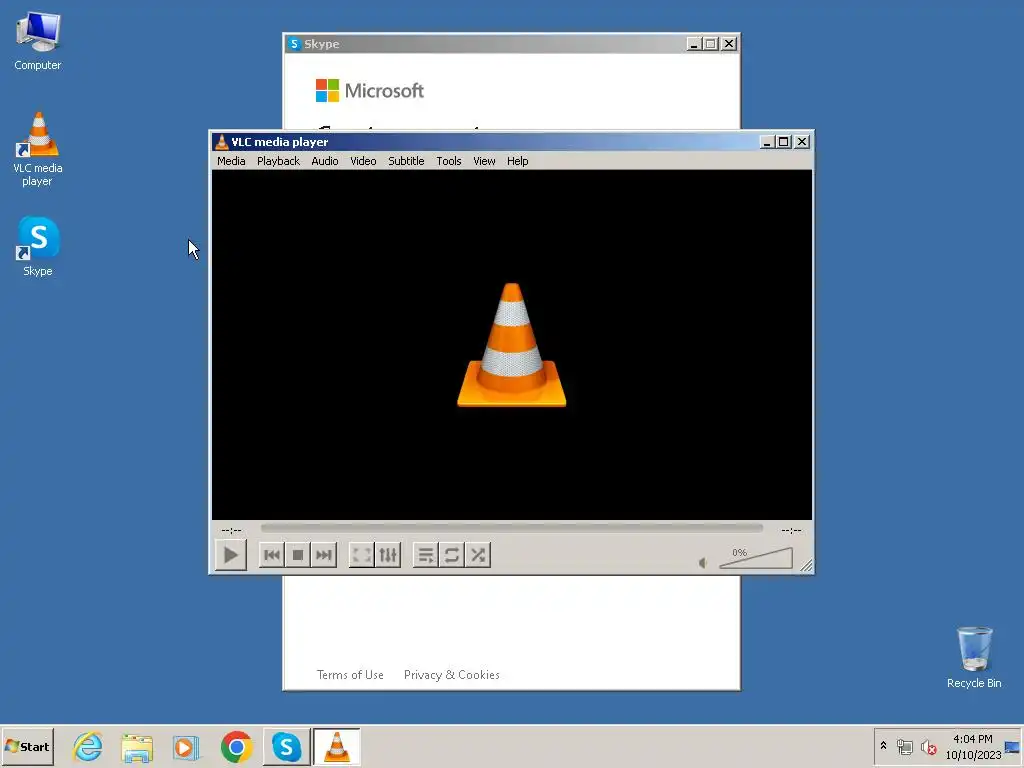Open the Subtitle menu in VLC
Image resolution: width=1024 pixels, height=768 pixels.
[x=406, y=161]
